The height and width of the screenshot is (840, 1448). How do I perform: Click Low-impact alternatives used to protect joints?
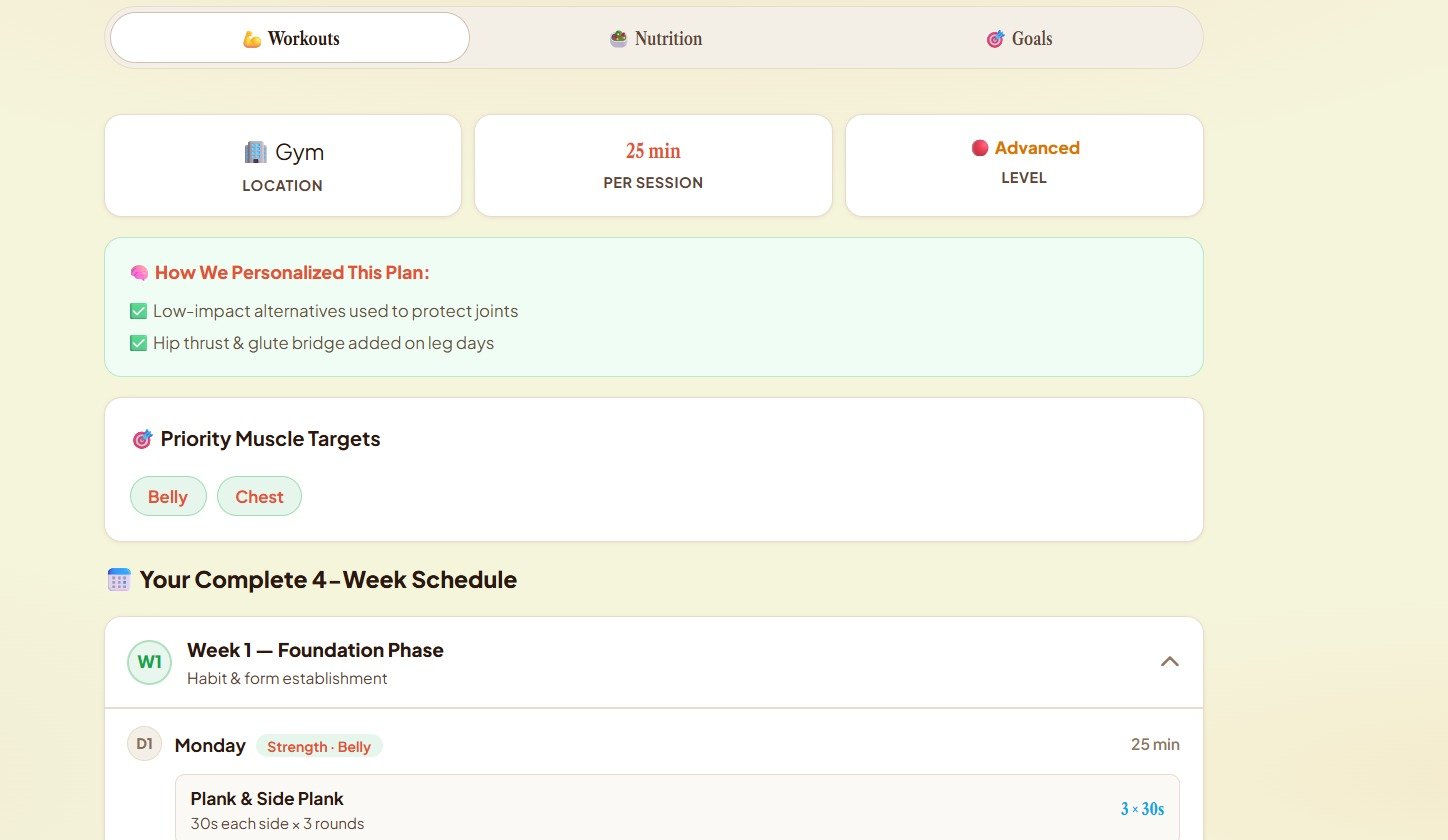pos(335,311)
